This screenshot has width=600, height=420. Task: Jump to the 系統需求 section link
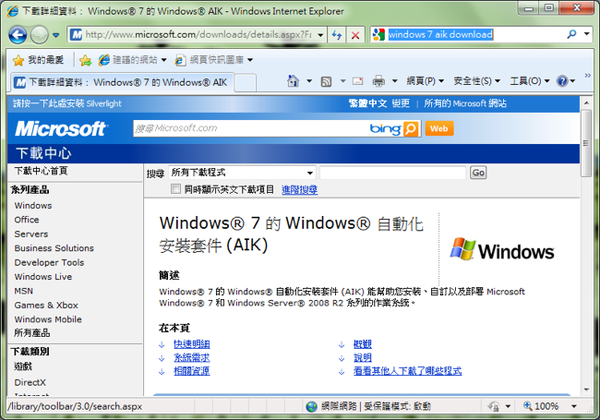(192, 358)
